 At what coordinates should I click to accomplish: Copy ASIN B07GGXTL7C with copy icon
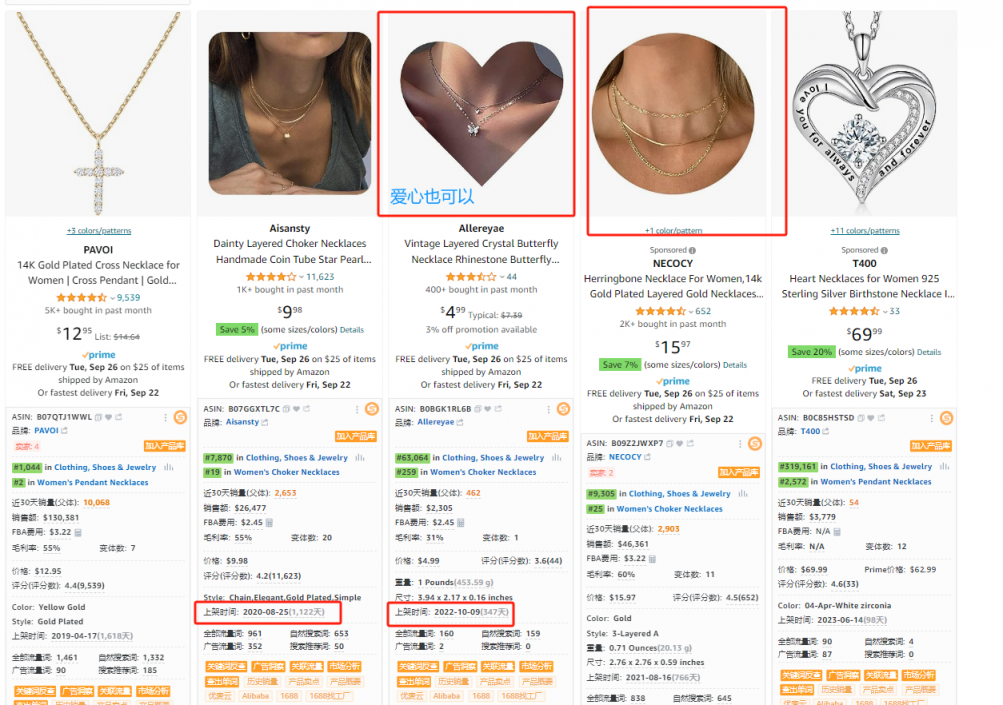(x=286, y=409)
